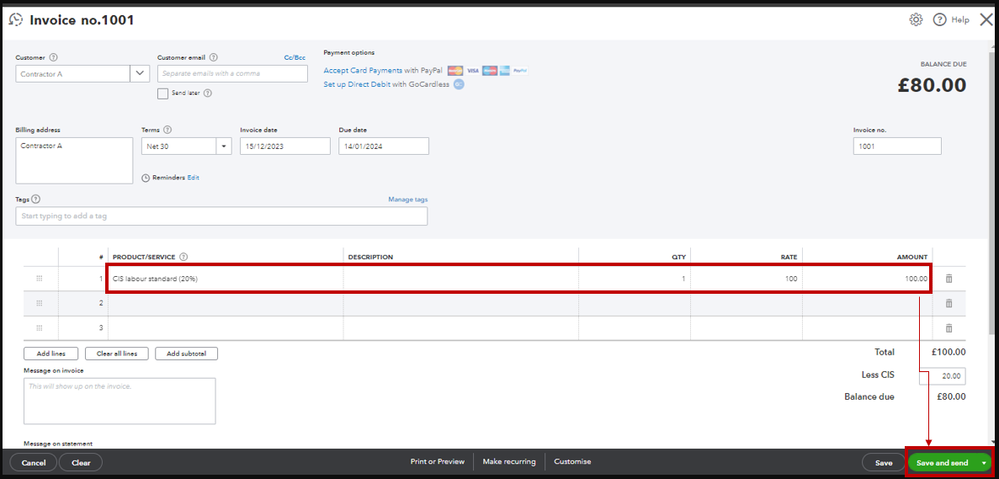The width and height of the screenshot is (999, 479).
Task: Click the Due date field
Action: click(384, 146)
